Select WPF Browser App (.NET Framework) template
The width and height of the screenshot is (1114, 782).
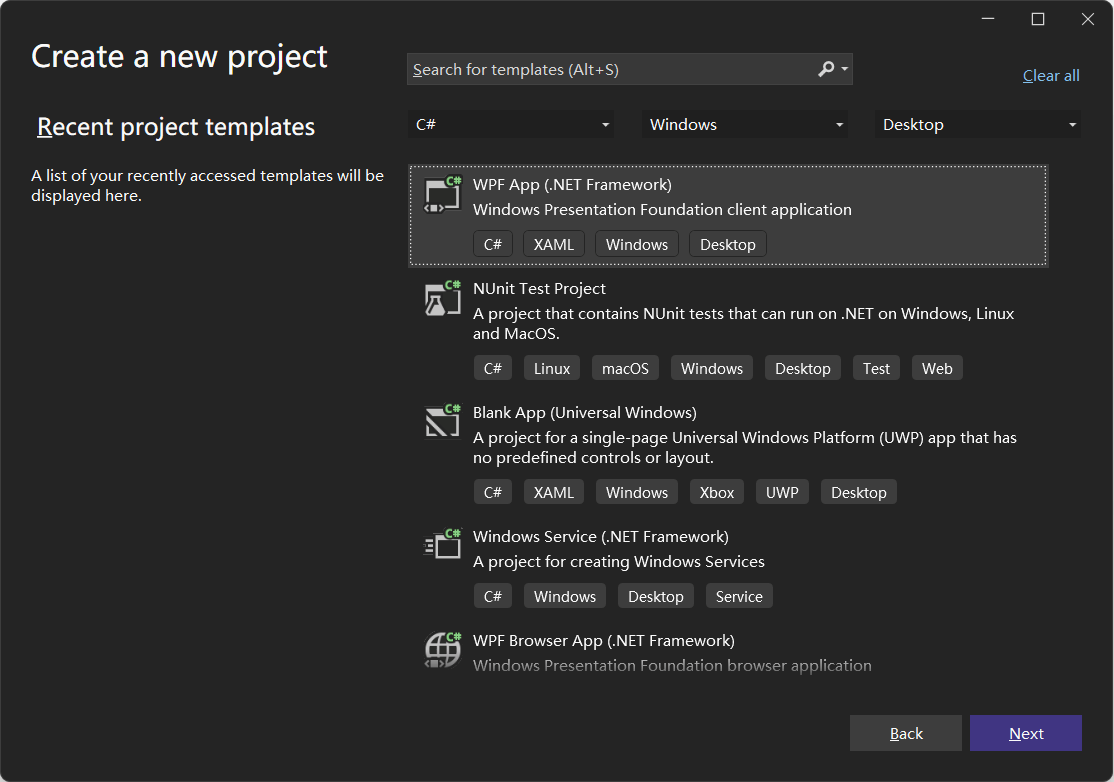point(728,652)
